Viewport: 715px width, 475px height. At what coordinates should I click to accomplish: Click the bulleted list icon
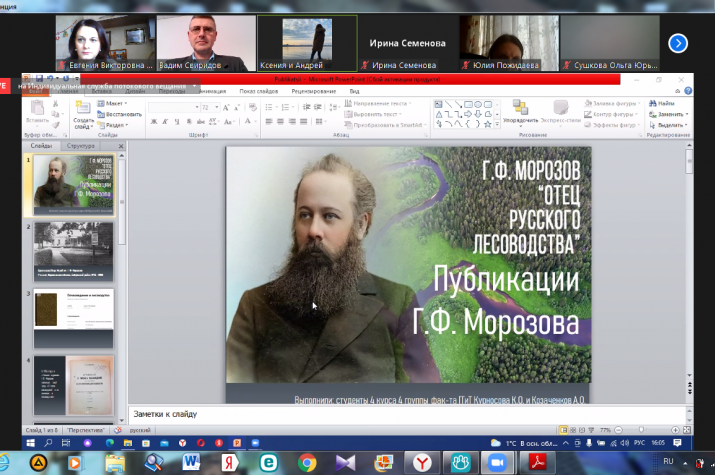coord(269,107)
